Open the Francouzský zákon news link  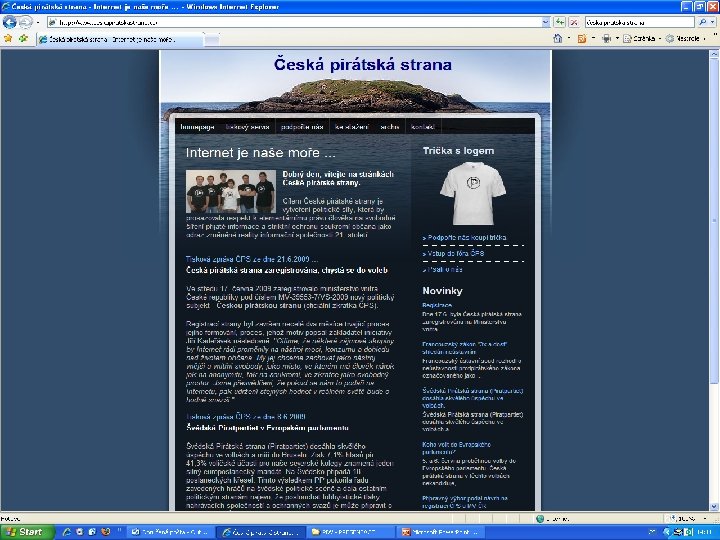tap(464, 348)
